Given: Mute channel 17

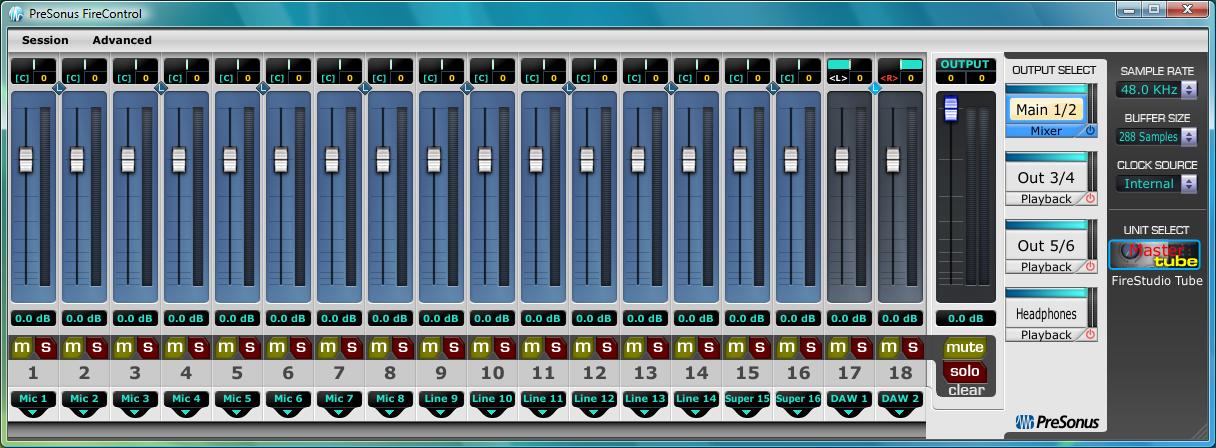Looking at the screenshot, I should point(836,347).
